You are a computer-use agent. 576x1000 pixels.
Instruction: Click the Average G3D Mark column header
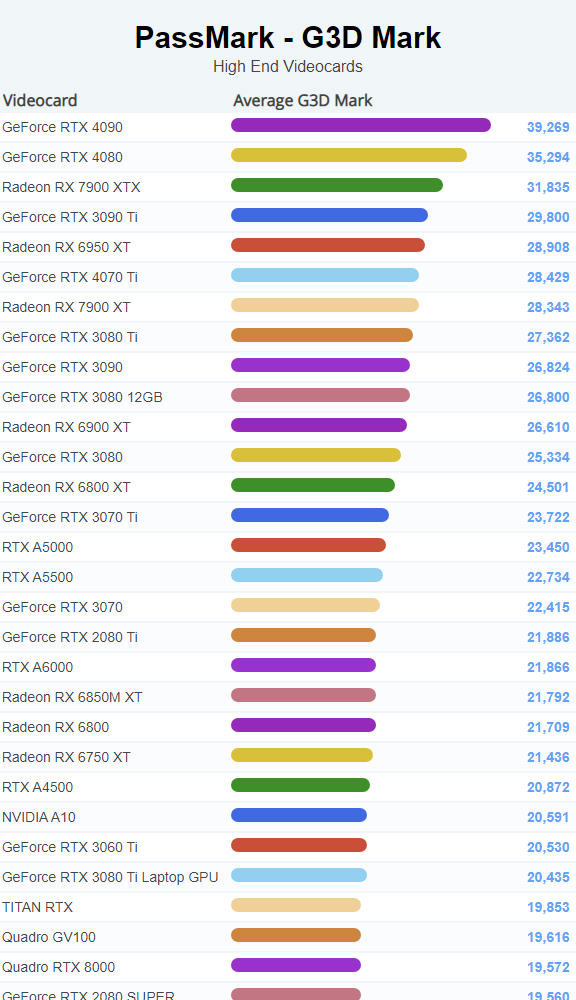tap(302, 100)
